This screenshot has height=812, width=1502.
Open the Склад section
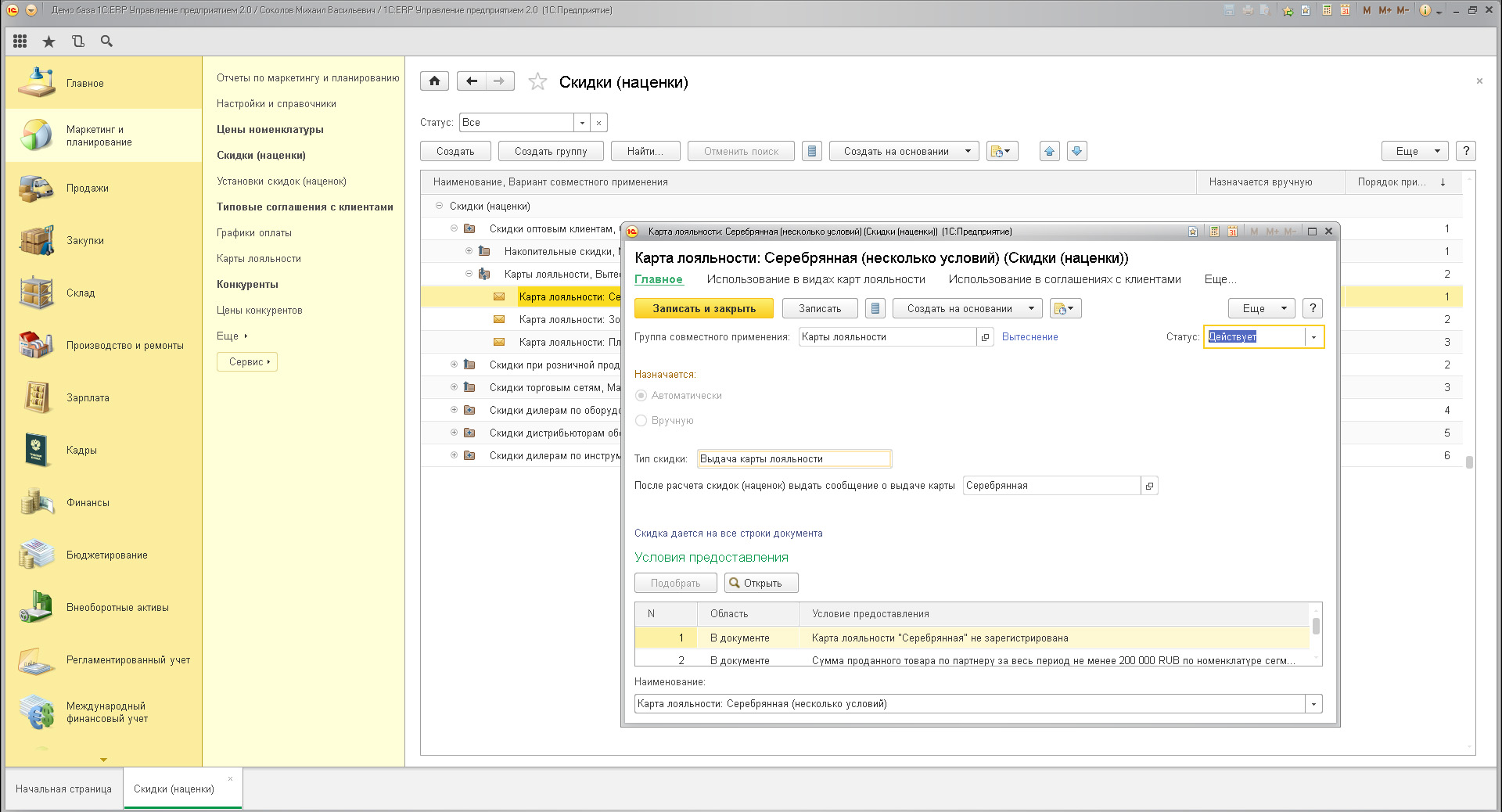[103, 293]
